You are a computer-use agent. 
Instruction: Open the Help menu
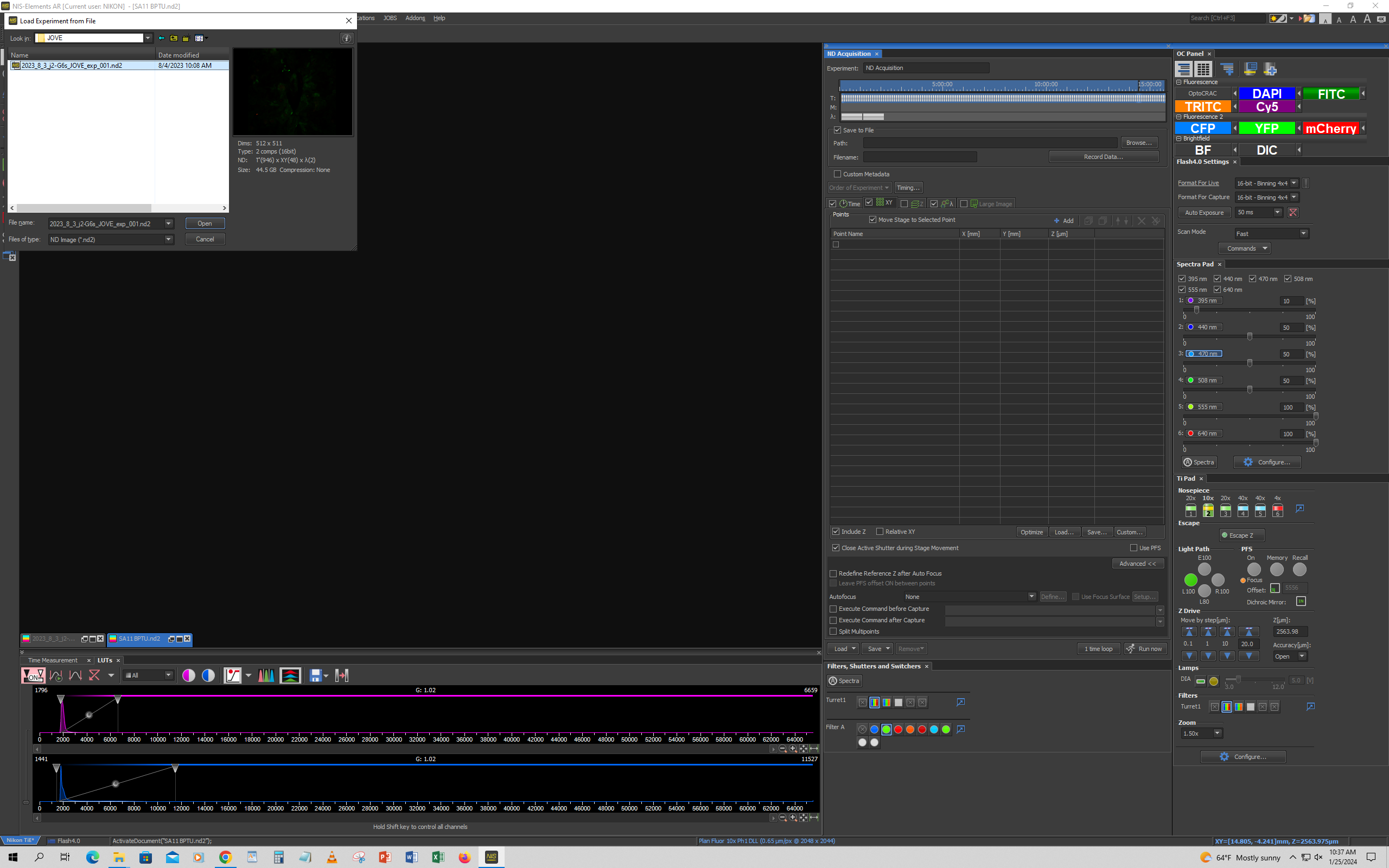pos(439,18)
